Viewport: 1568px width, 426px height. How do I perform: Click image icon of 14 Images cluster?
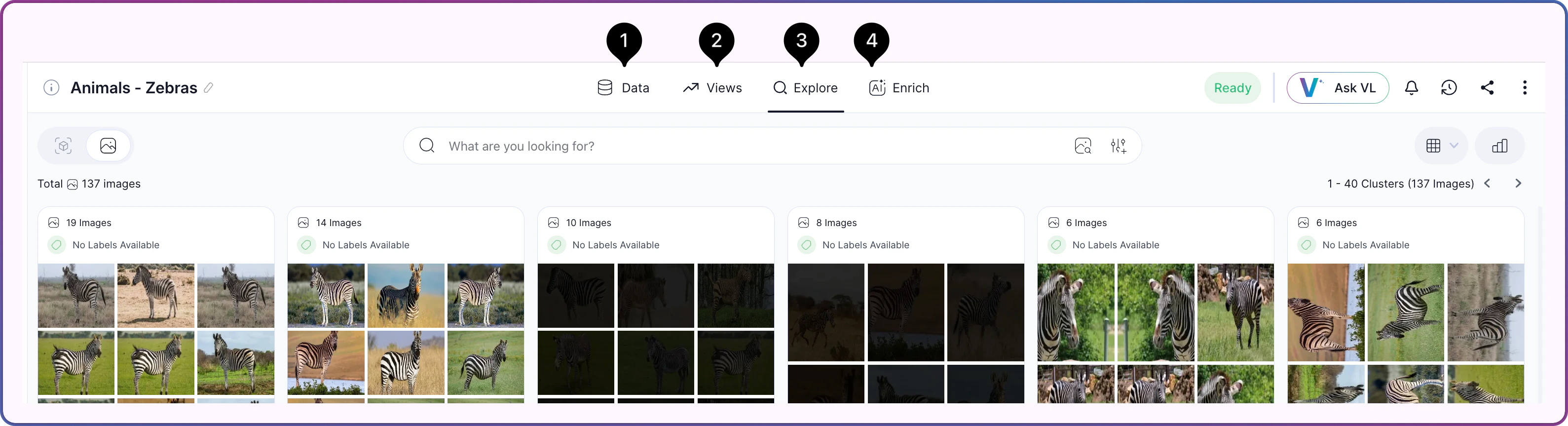(x=303, y=223)
